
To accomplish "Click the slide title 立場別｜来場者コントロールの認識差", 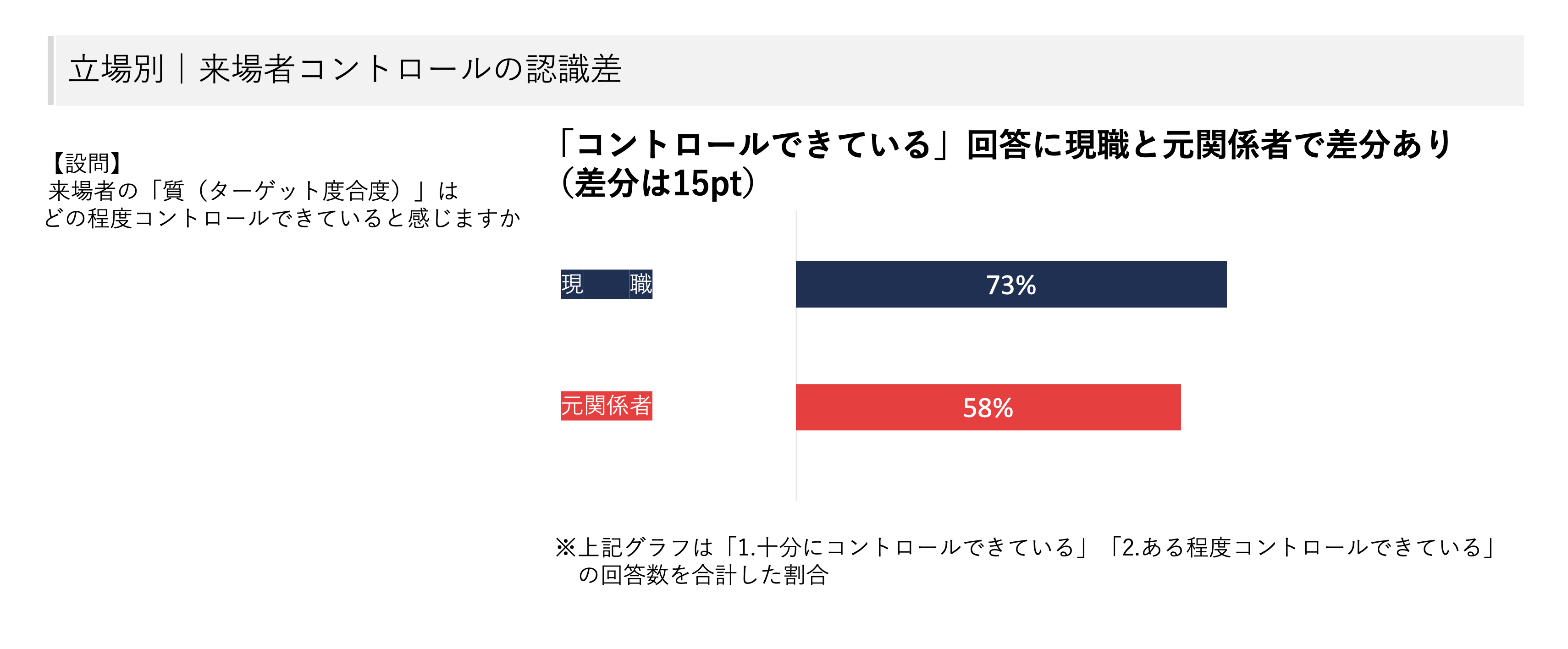I will [x=344, y=69].
